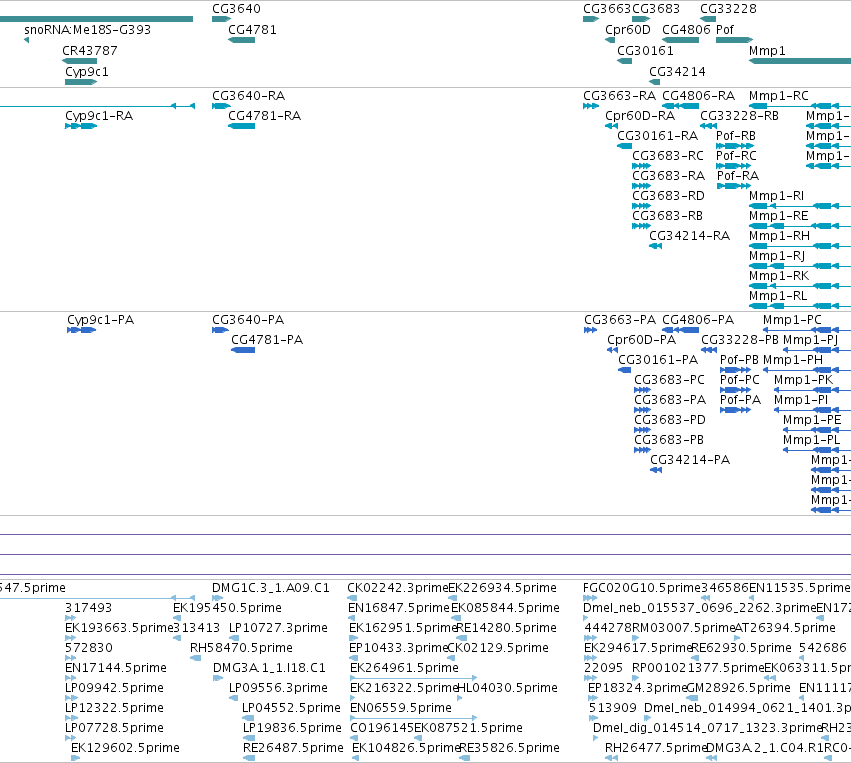Select EST RE35826.5prime

coord(509,748)
